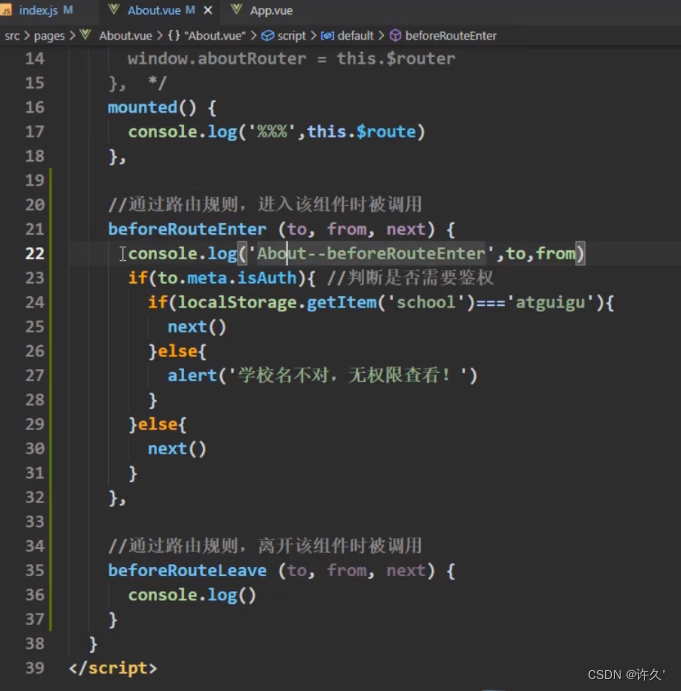Screen dimensions: 681x691
Task: Click the script cube icon in breadcrumbs
Action: pyautogui.click(x=268, y=36)
